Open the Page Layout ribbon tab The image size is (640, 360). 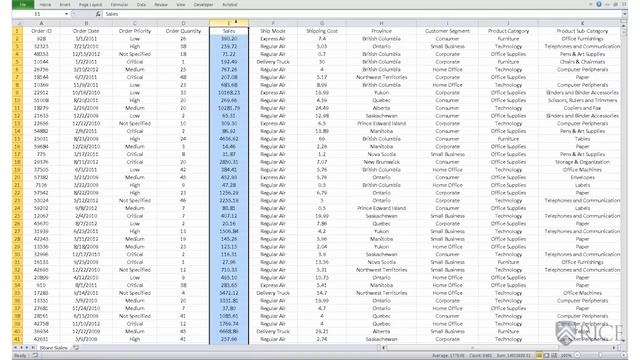pyautogui.click(x=90, y=5)
